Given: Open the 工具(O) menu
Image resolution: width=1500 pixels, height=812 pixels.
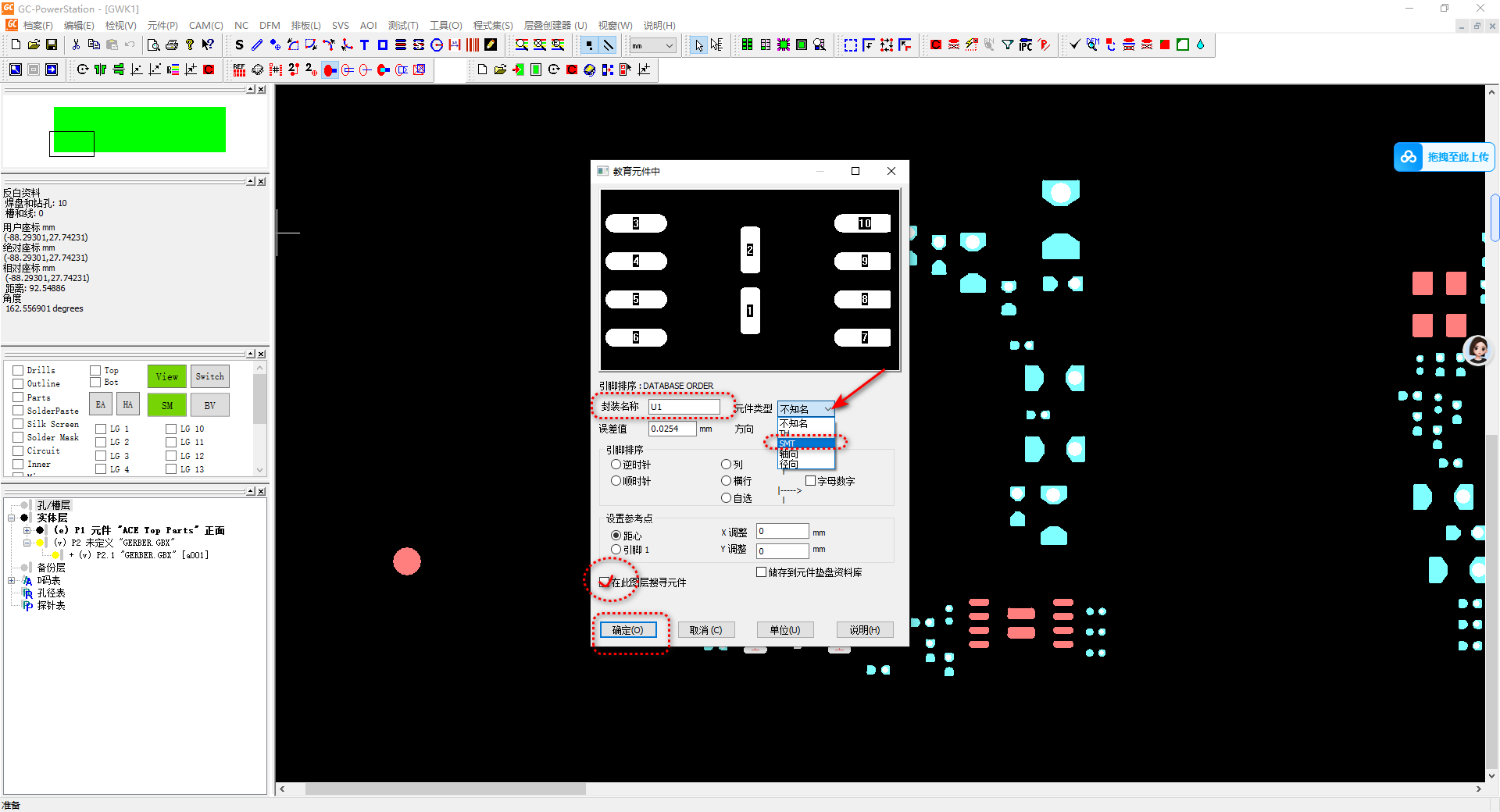Looking at the screenshot, I should [x=446, y=26].
